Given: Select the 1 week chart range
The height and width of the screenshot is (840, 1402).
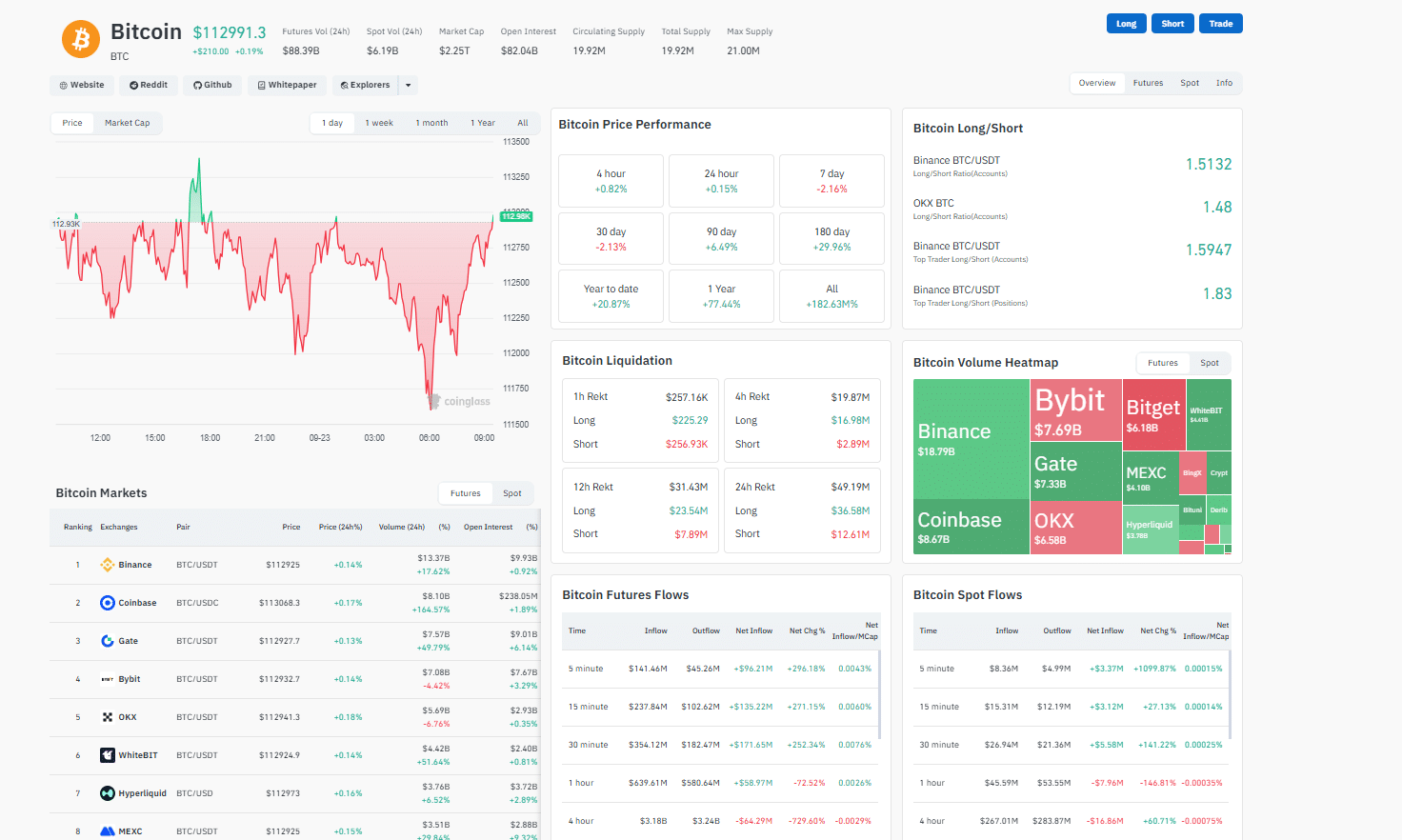Looking at the screenshot, I should 379,122.
